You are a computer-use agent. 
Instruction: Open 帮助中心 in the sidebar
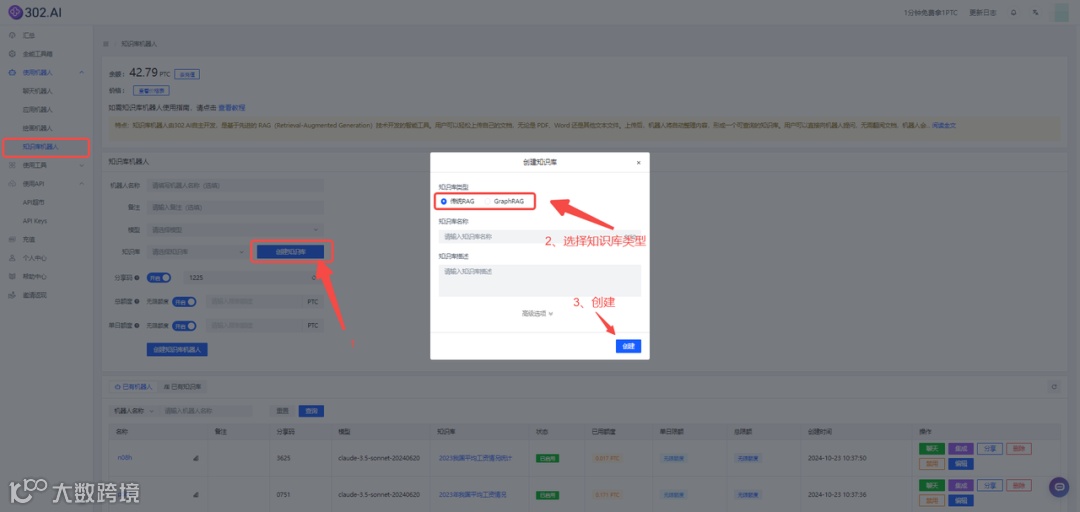34,276
